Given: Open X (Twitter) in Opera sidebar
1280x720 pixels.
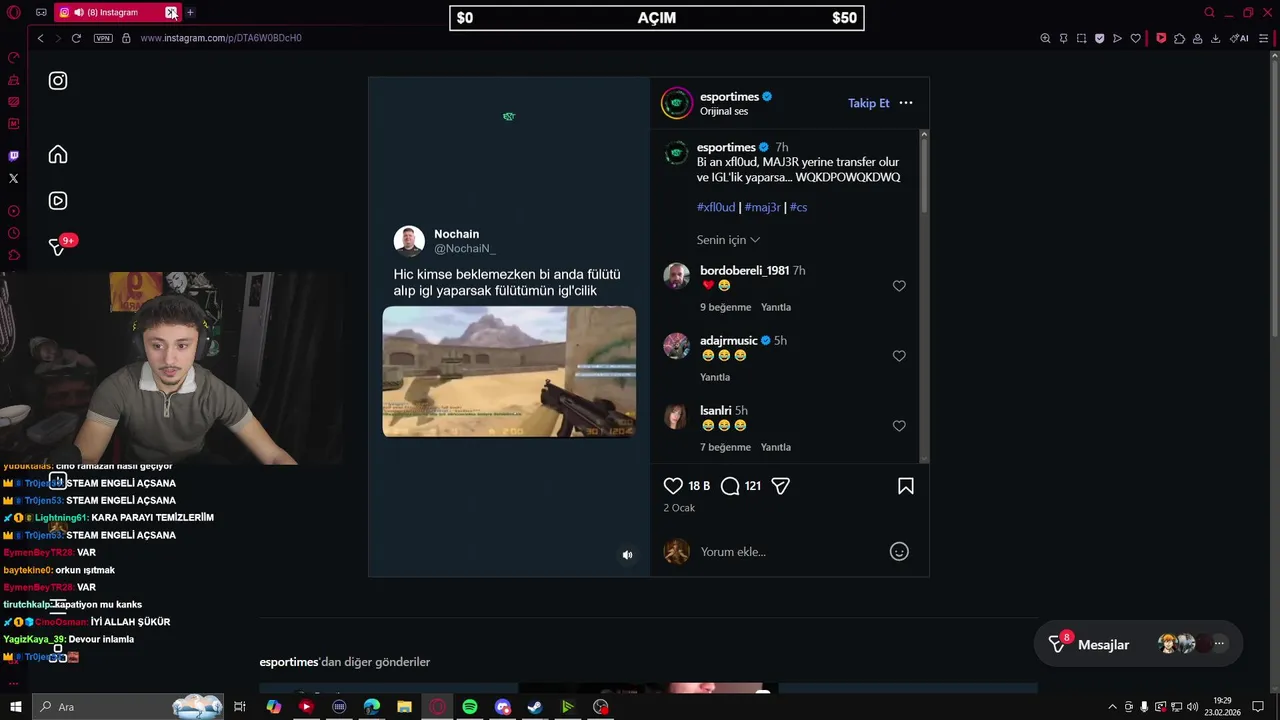Looking at the screenshot, I should (x=13, y=178).
